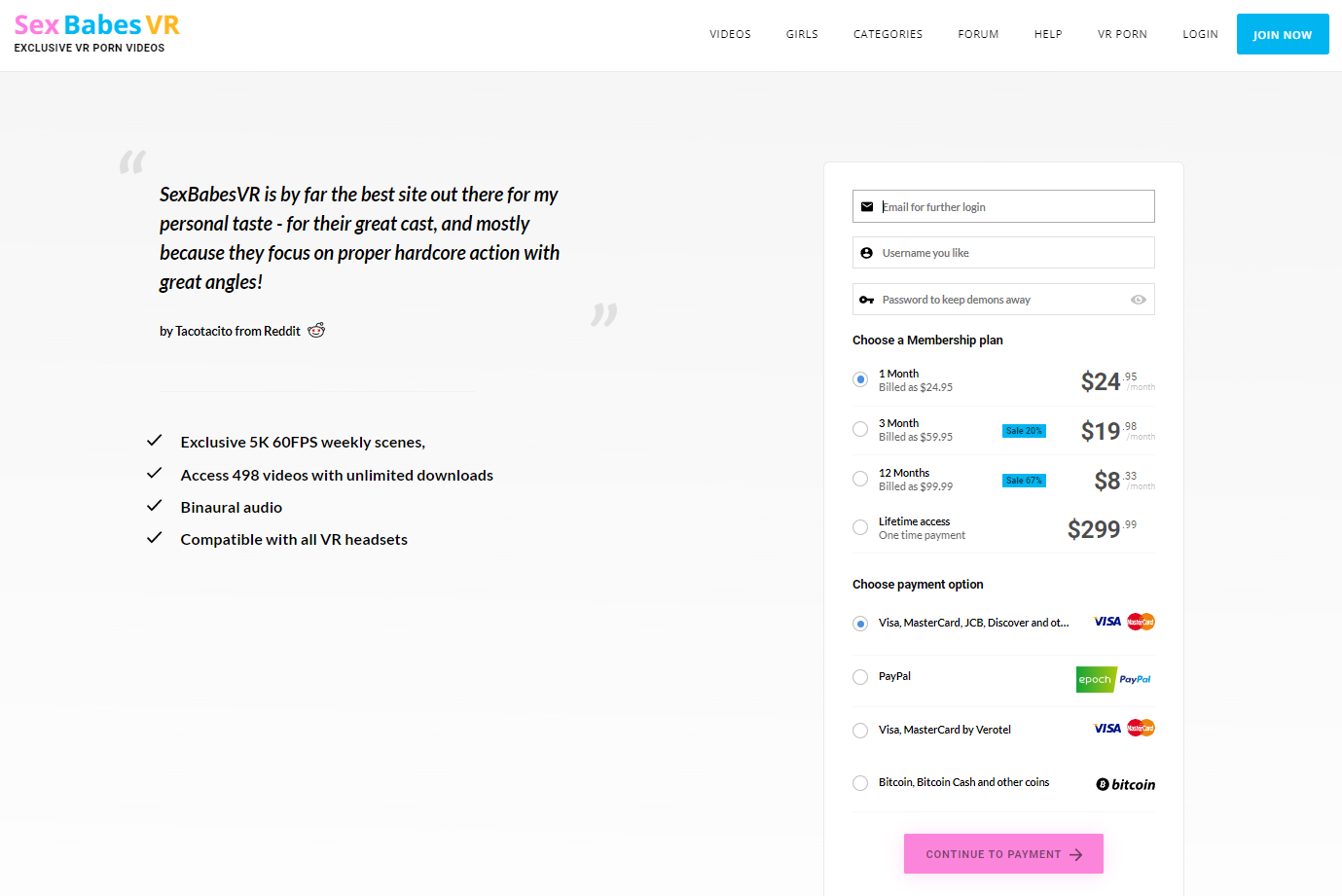Click the bitcoin logo
1342x896 pixels.
pyautogui.click(x=1125, y=784)
